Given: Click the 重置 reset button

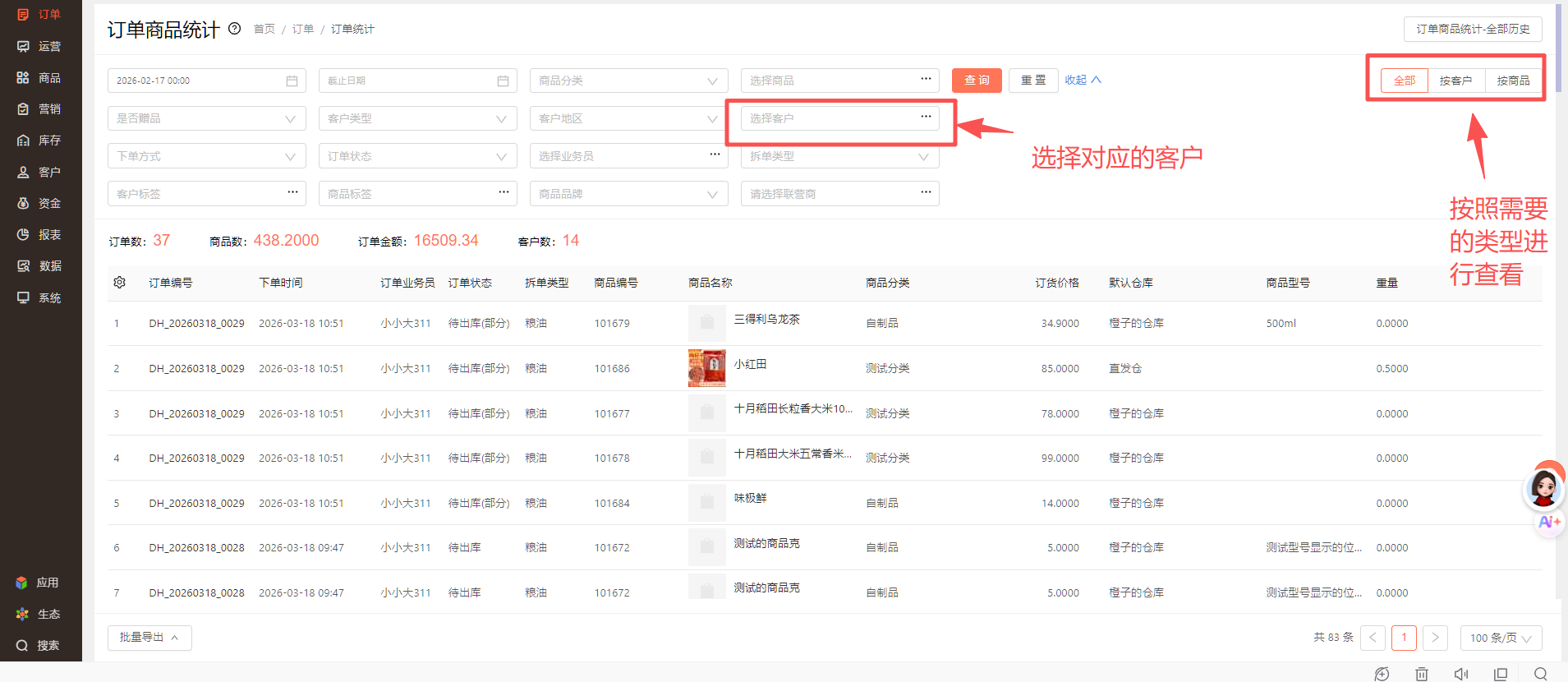Looking at the screenshot, I should (x=1033, y=81).
